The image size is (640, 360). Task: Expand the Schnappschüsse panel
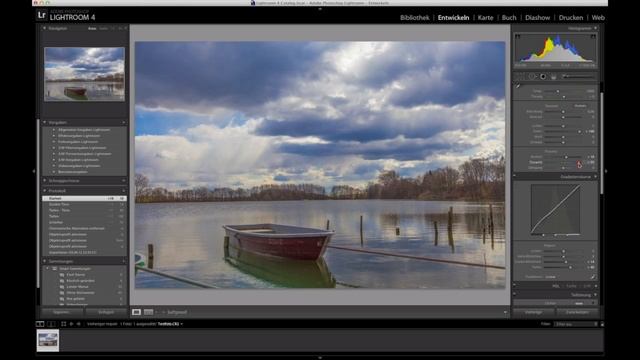point(44,180)
